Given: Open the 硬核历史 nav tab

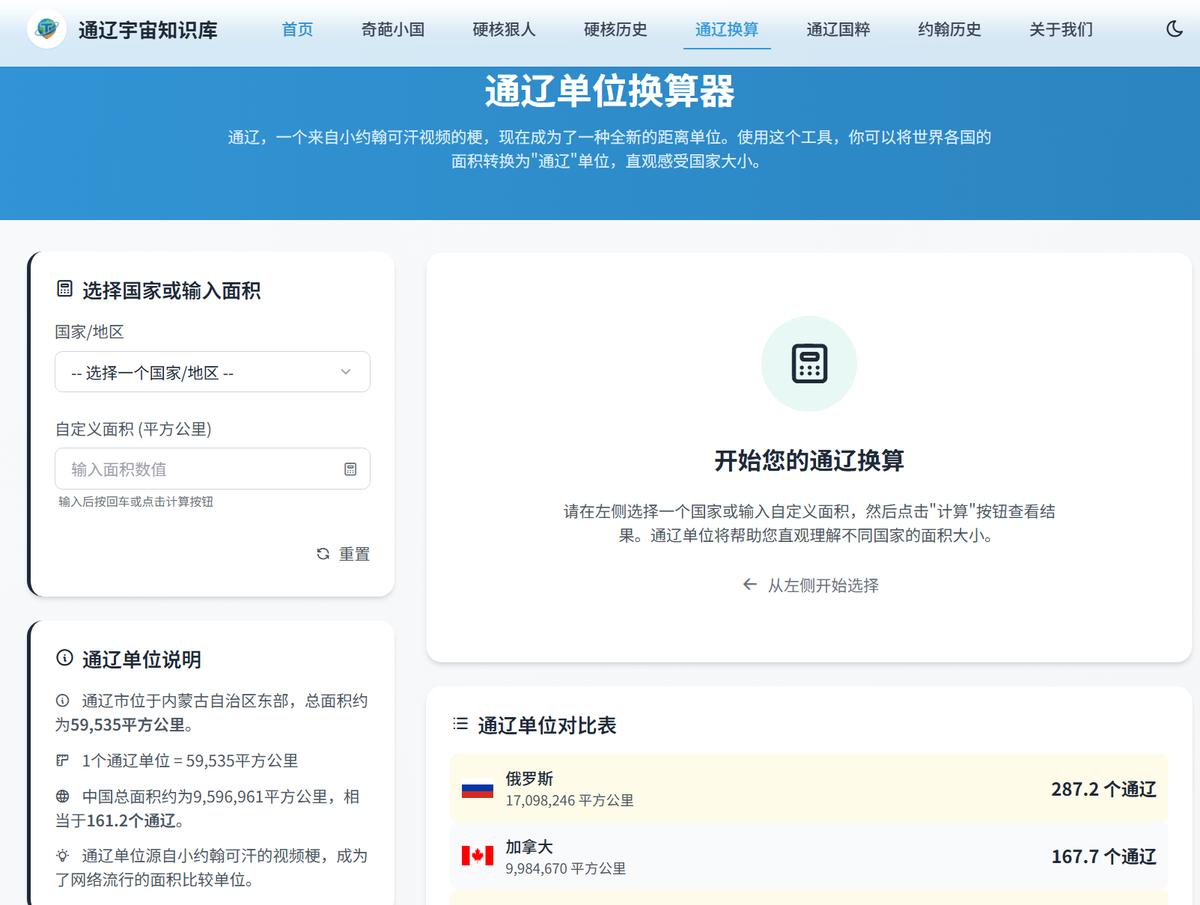Looking at the screenshot, I should (x=616, y=30).
